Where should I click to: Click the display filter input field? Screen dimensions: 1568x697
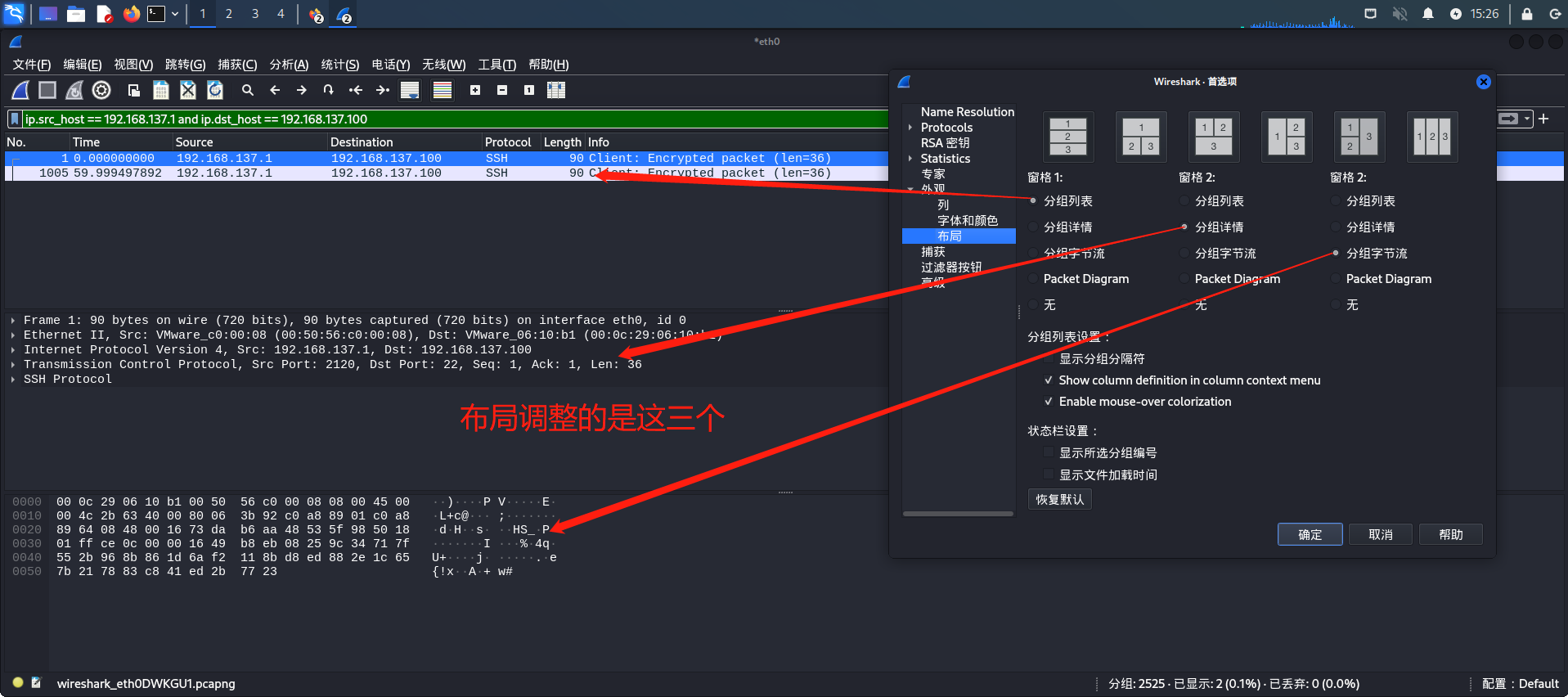click(455, 119)
